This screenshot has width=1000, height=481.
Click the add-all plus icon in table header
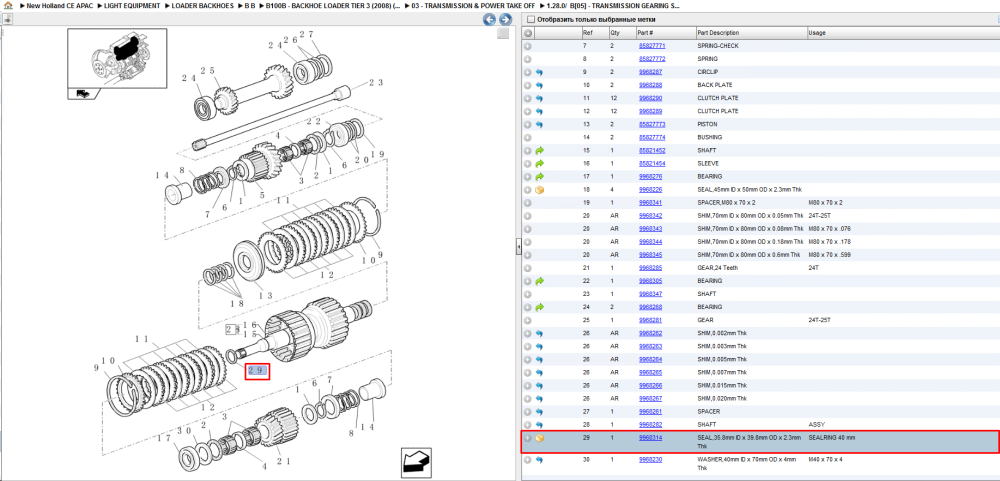click(x=528, y=33)
